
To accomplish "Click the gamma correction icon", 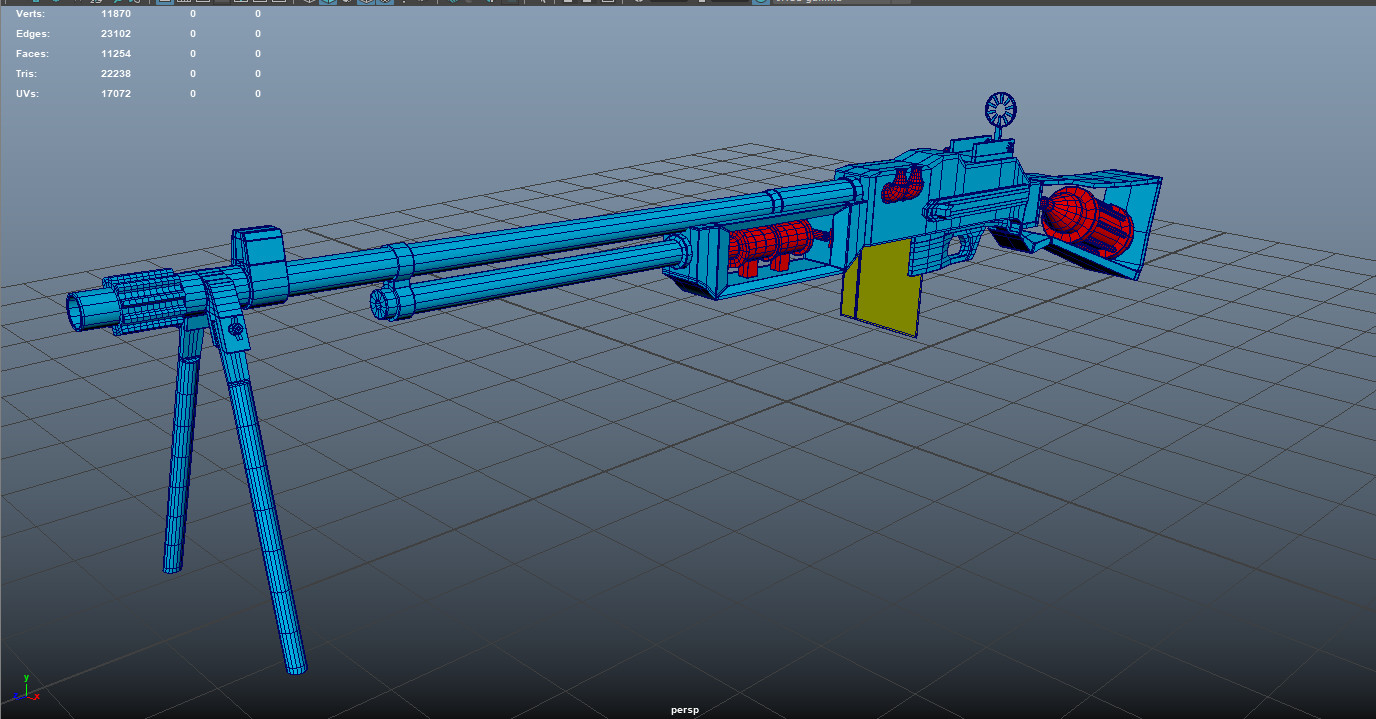I will click(701, 4).
